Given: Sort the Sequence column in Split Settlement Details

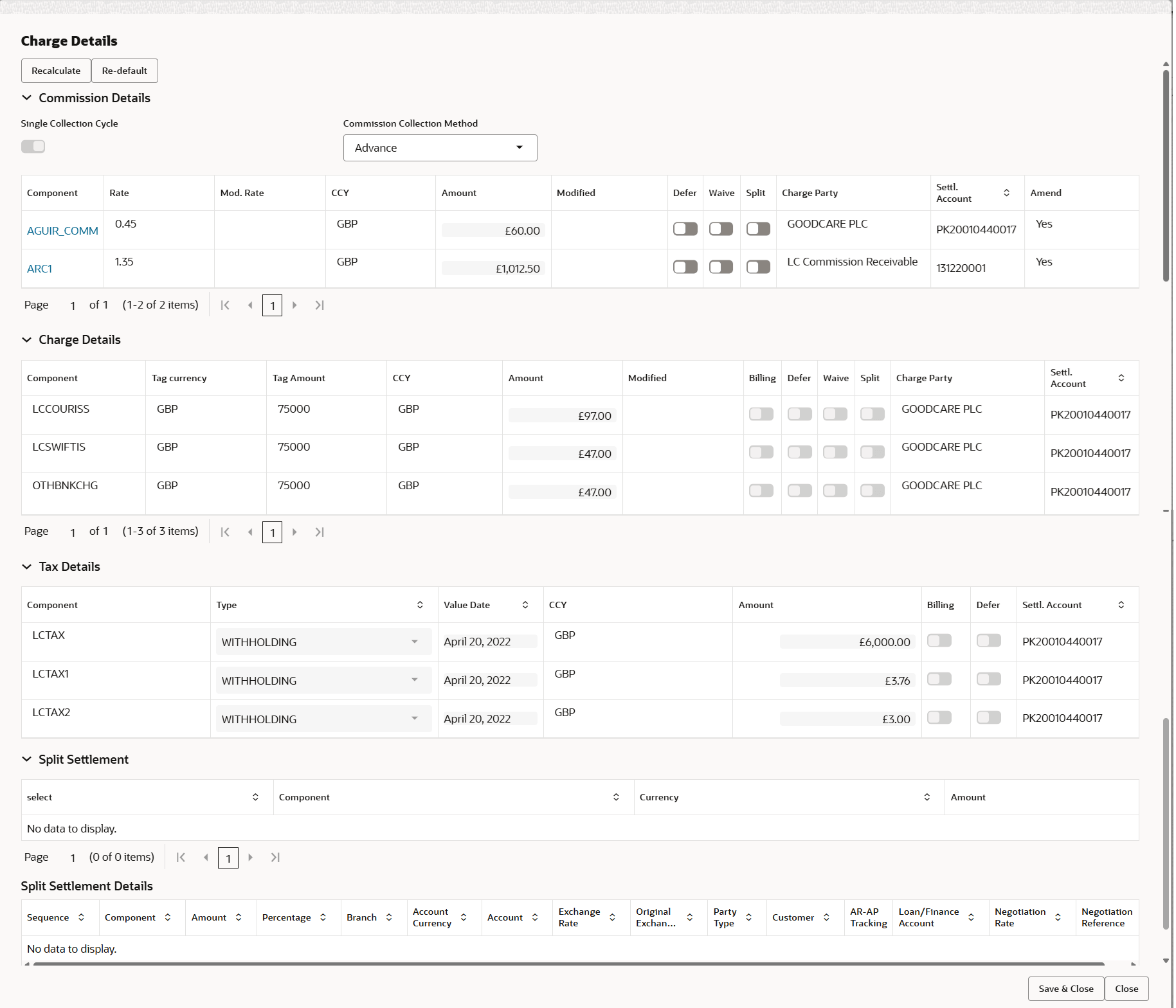Looking at the screenshot, I should 82,917.
